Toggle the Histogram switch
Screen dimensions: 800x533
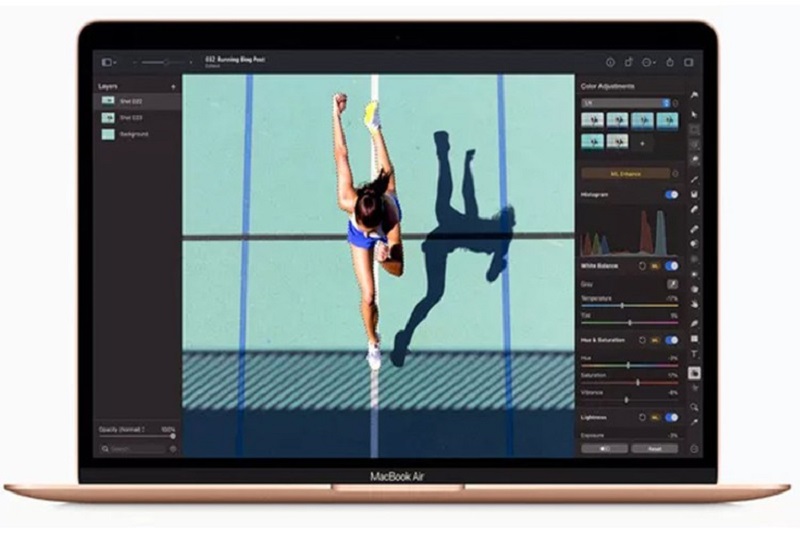[672, 194]
